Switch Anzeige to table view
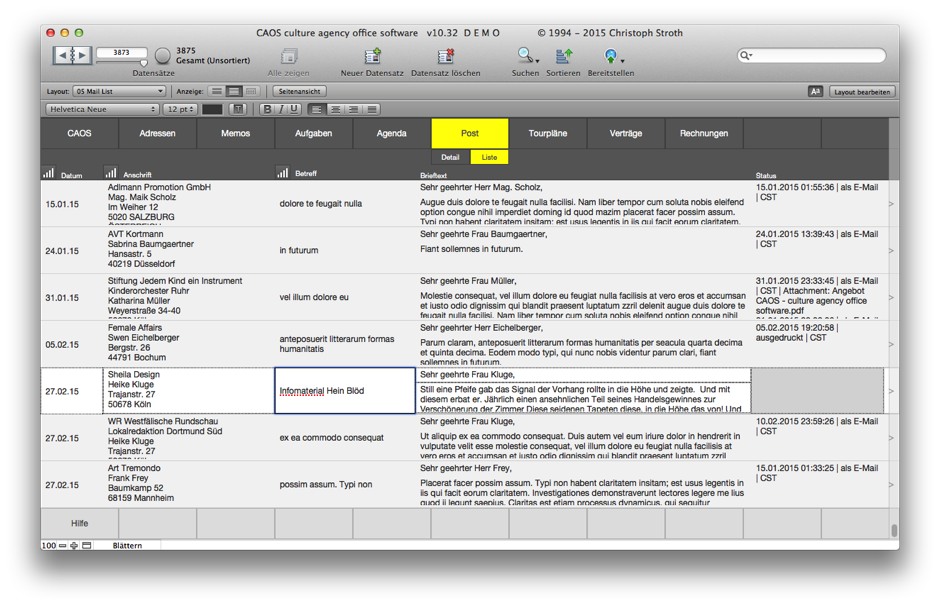This screenshot has width=940, height=606. tap(251, 92)
